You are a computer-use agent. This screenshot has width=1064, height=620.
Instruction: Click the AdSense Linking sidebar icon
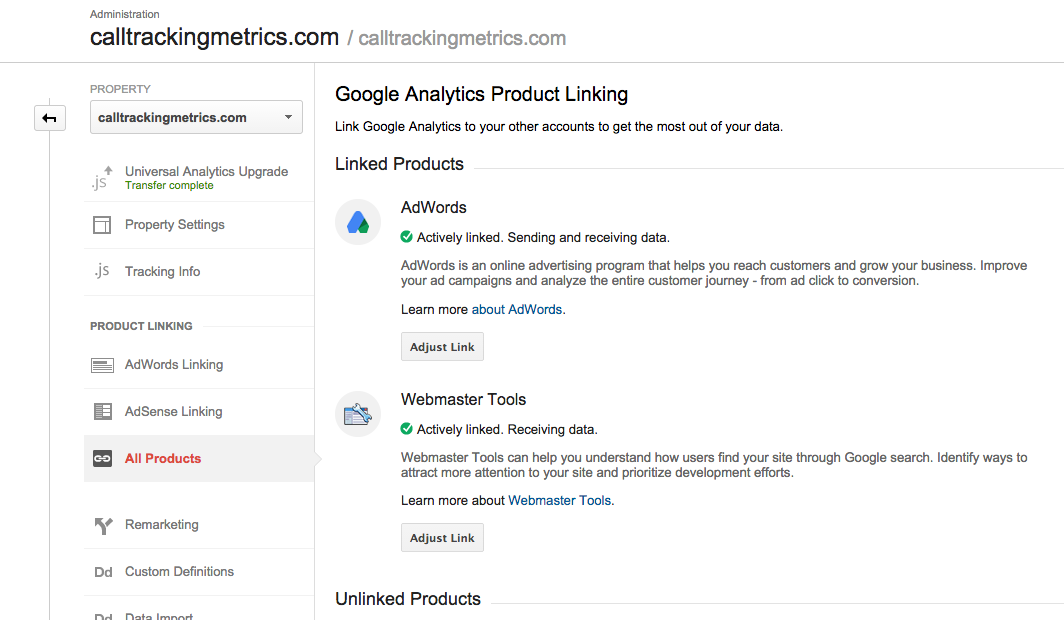click(102, 412)
